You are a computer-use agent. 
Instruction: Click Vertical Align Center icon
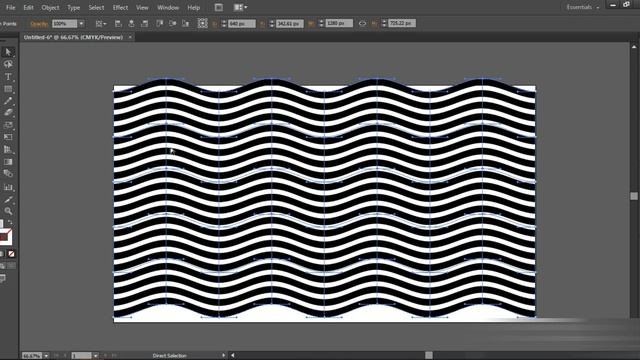(173, 24)
